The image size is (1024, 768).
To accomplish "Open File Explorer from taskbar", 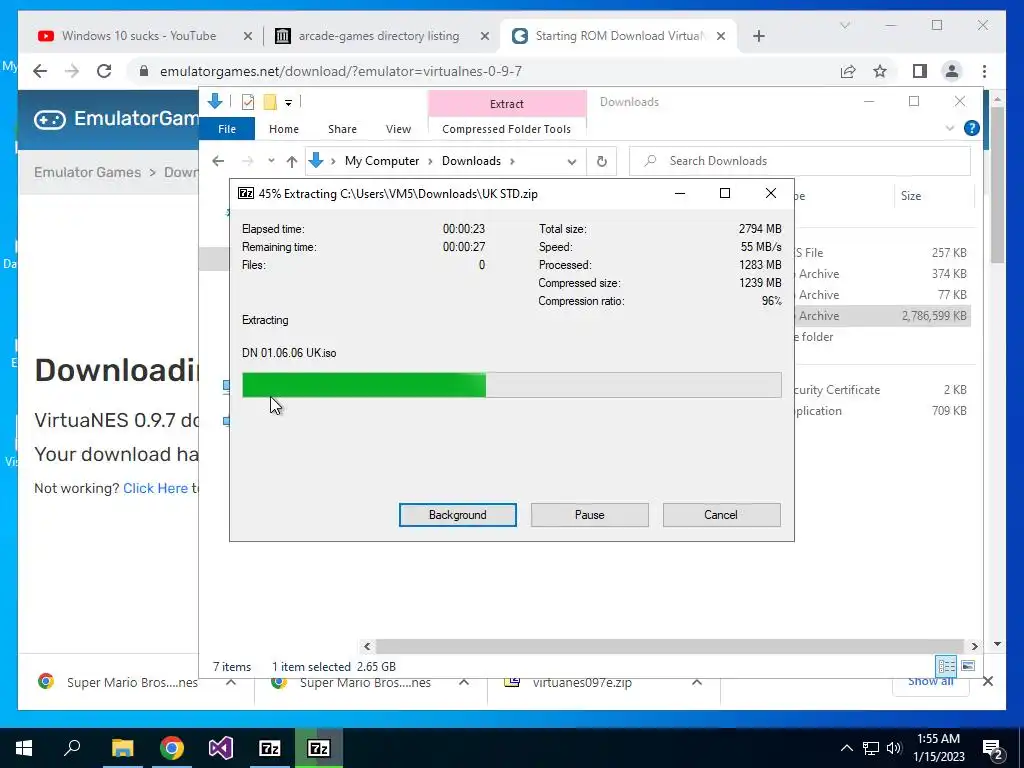I will pyautogui.click(x=122, y=748).
